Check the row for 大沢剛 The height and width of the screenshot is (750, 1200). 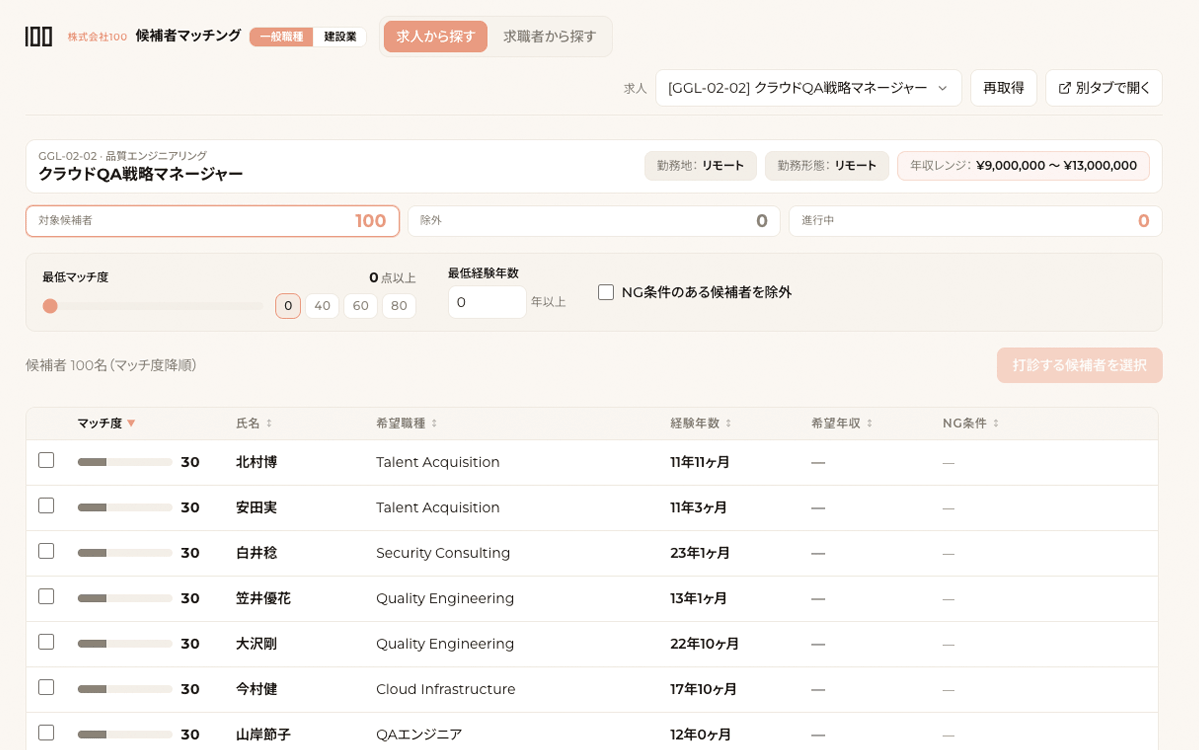point(46,642)
